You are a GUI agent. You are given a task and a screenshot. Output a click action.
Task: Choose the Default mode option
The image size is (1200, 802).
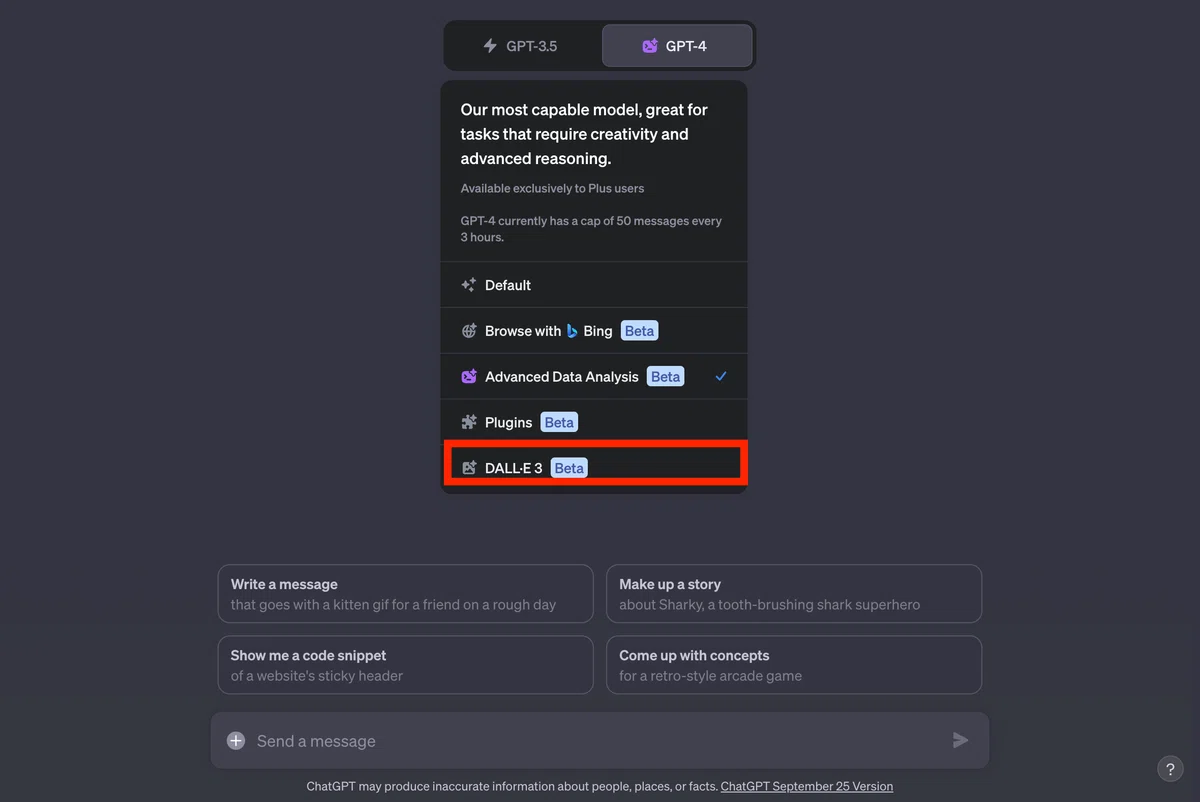tap(594, 285)
